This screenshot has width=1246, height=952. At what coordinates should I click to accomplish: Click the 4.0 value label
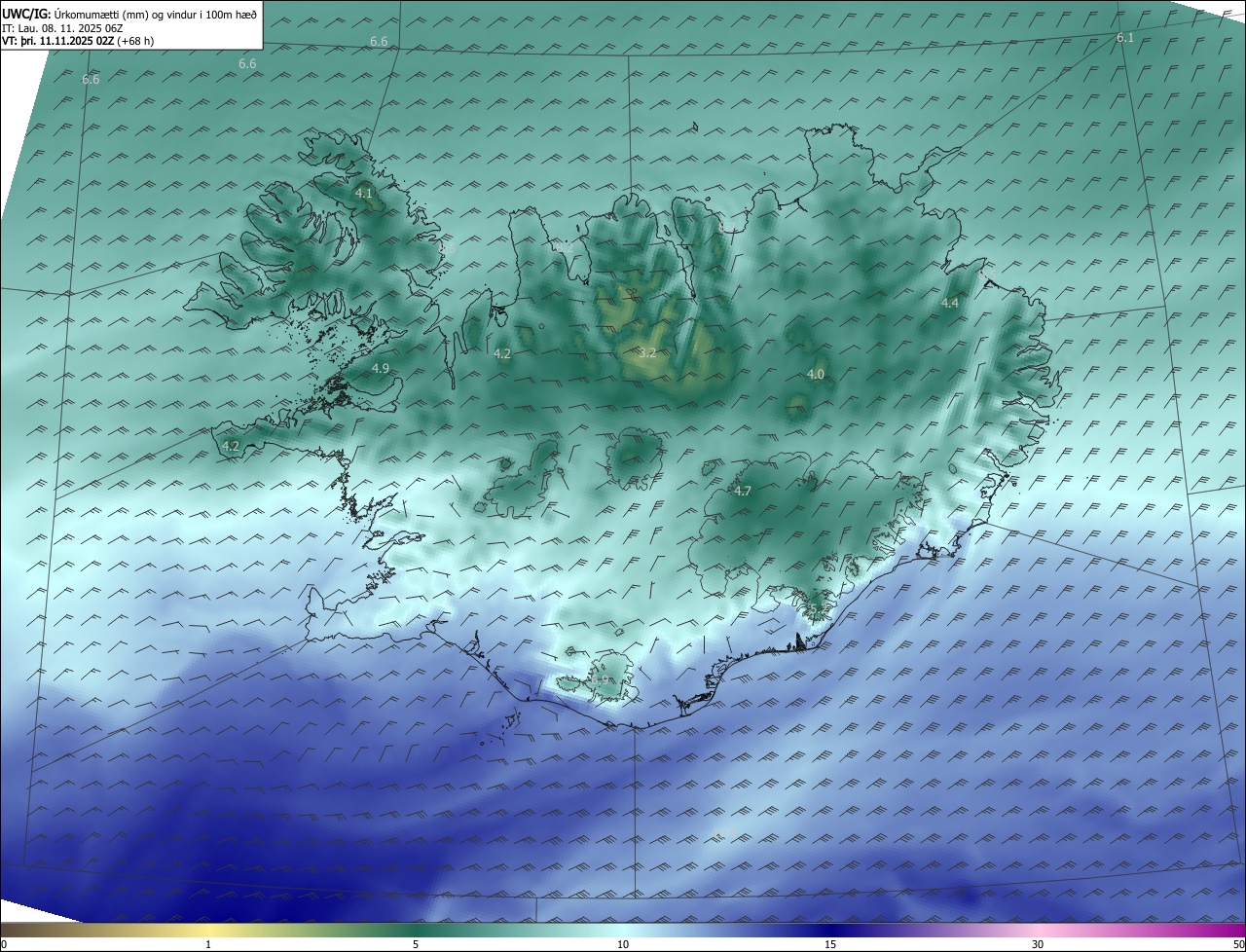click(x=816, y=374)
